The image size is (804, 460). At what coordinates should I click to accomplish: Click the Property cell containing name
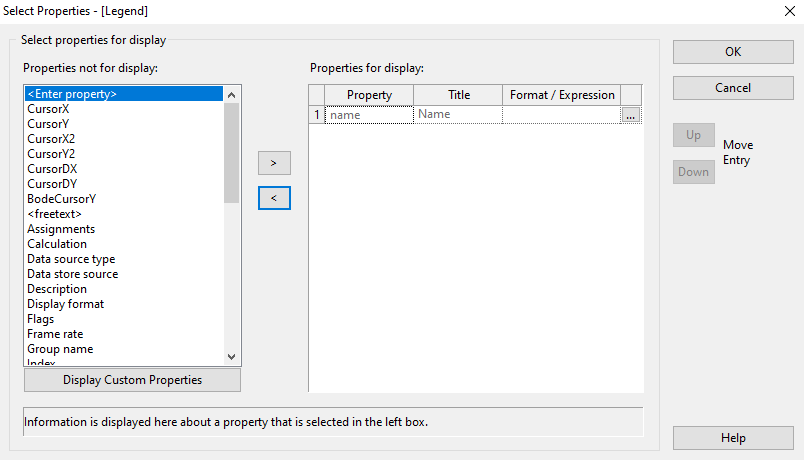(369, 115)
